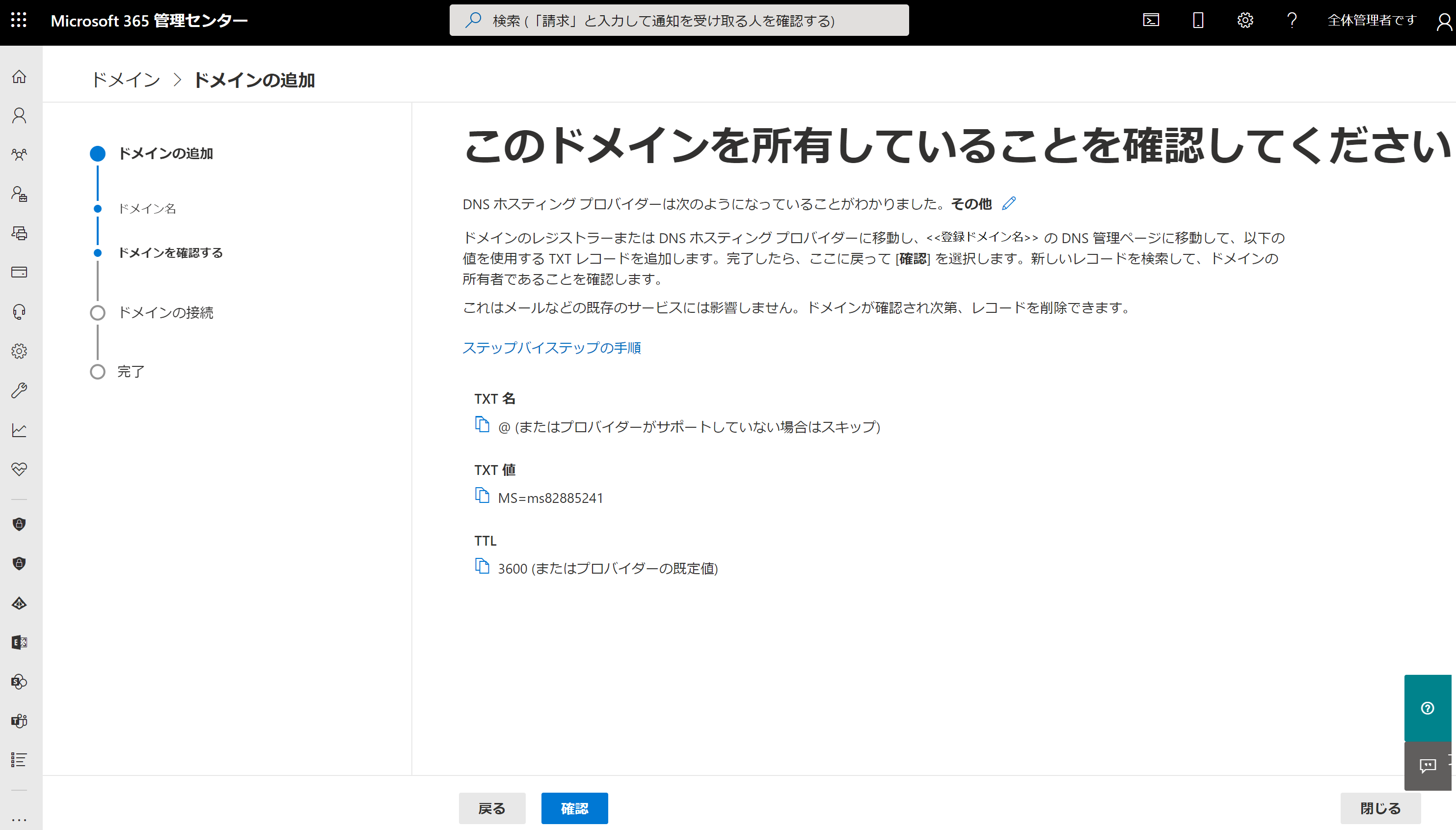Screen dimensions: 1456x830
Task: Open the settings gear in header
Action: pos(1244,21)
